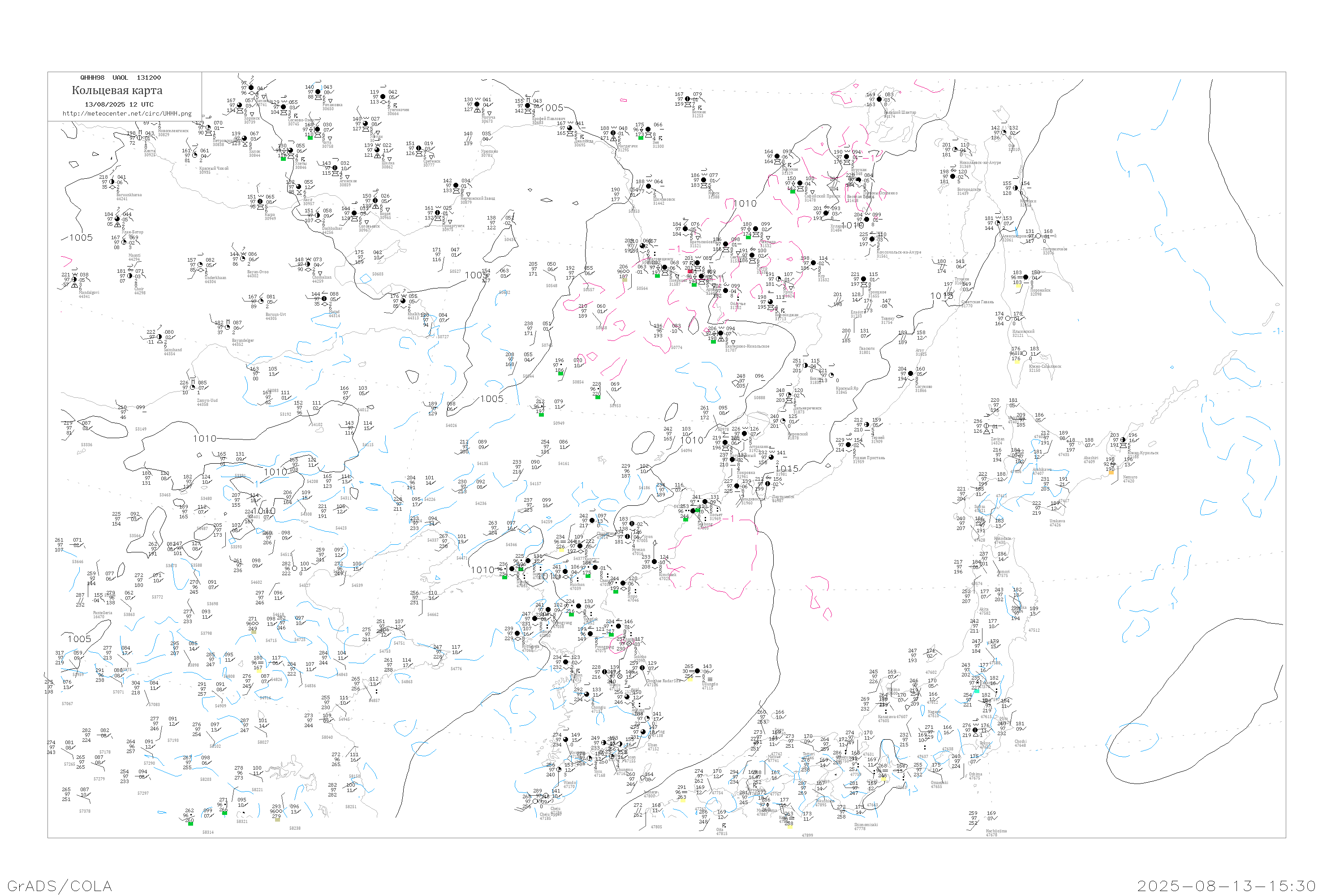The image size is (1344, 896).
Task: Click the Южно-Курильск station circle symbol
Action: (1123, 440)
